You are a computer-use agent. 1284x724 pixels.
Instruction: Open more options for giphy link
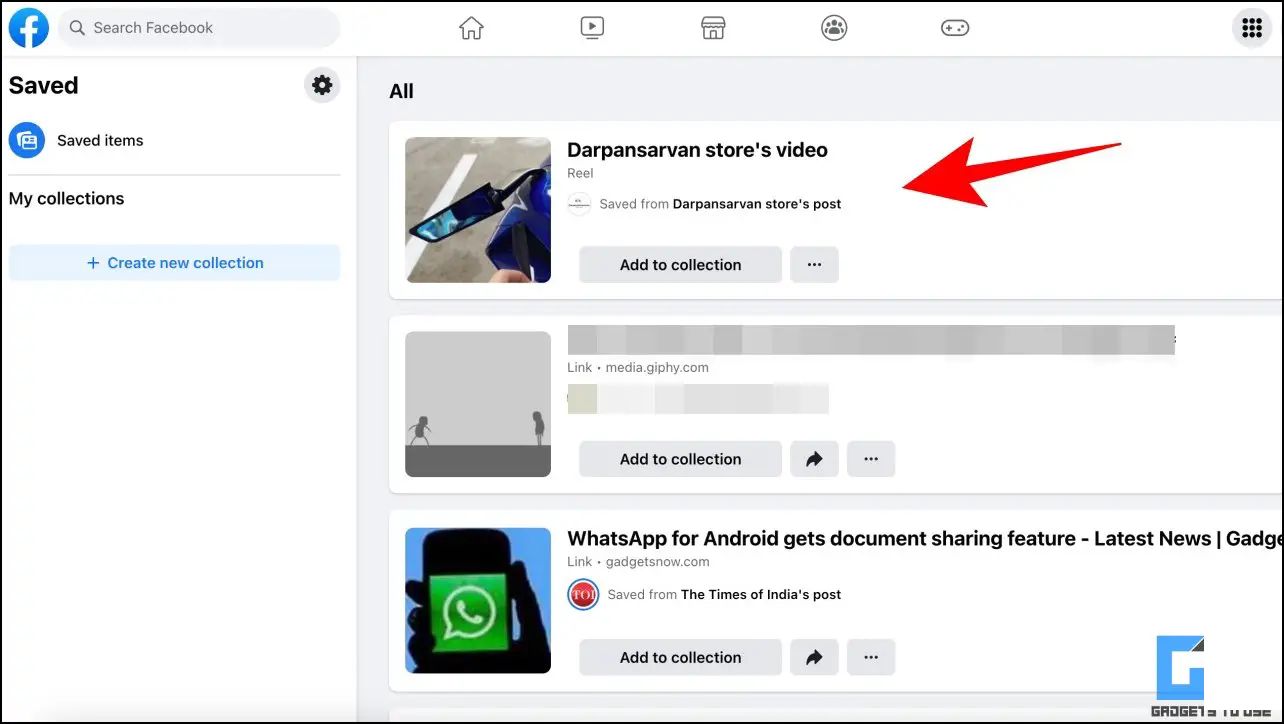pyautogui.click(x=871, y=459)
